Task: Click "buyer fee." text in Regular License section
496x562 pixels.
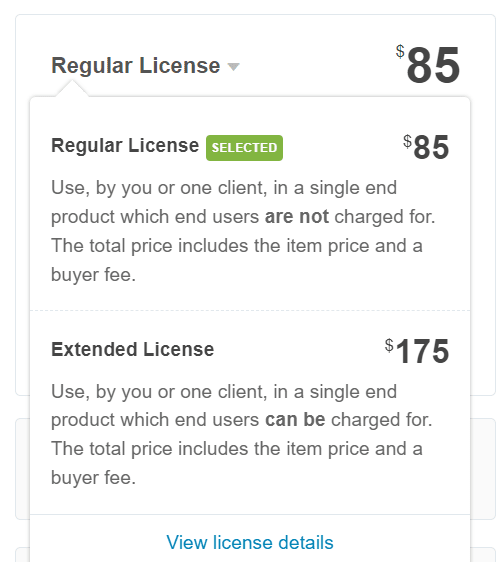Action: (x=94, y=275)
